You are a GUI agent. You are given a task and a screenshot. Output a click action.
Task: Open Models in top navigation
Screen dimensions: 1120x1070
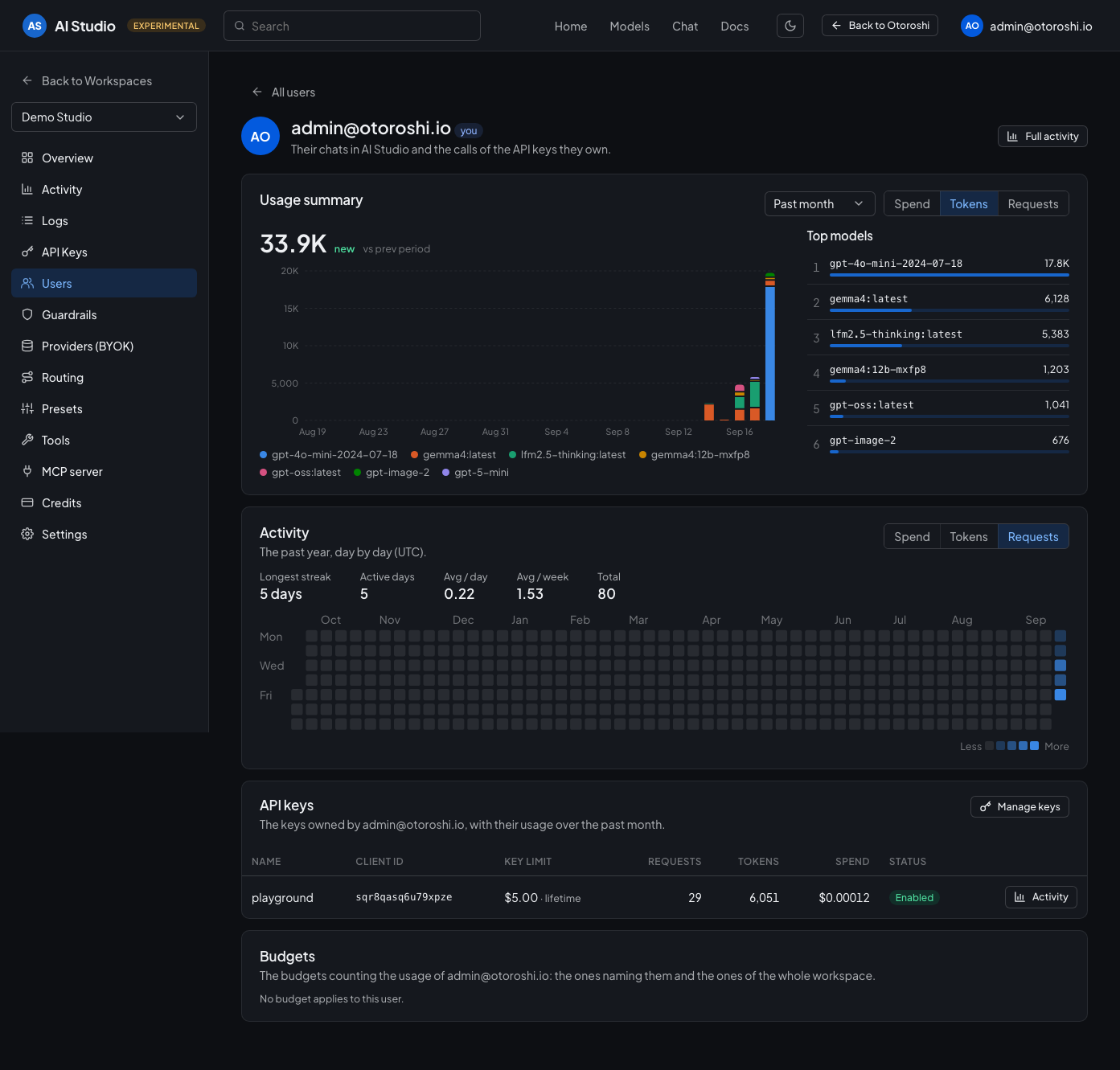coord(630,27)
